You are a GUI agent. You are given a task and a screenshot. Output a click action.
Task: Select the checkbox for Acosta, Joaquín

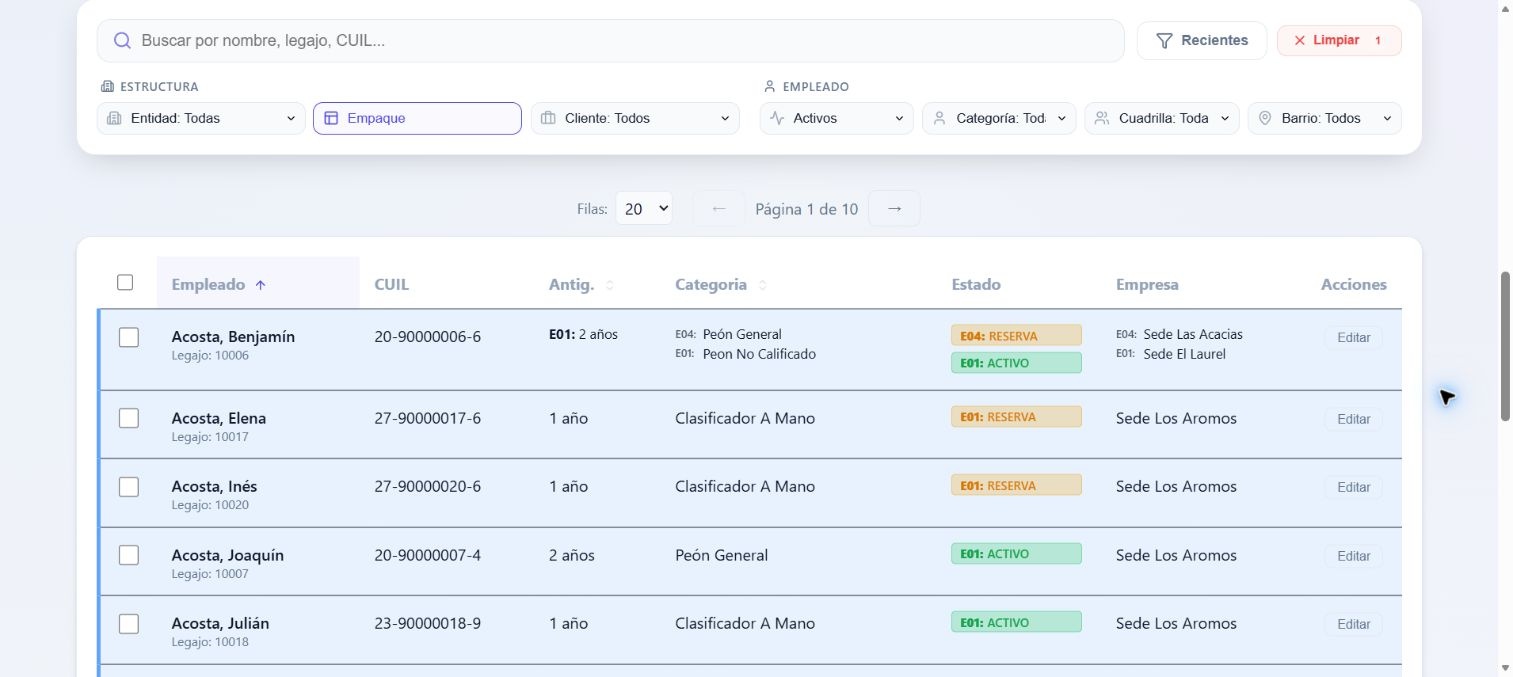(129, 555)
